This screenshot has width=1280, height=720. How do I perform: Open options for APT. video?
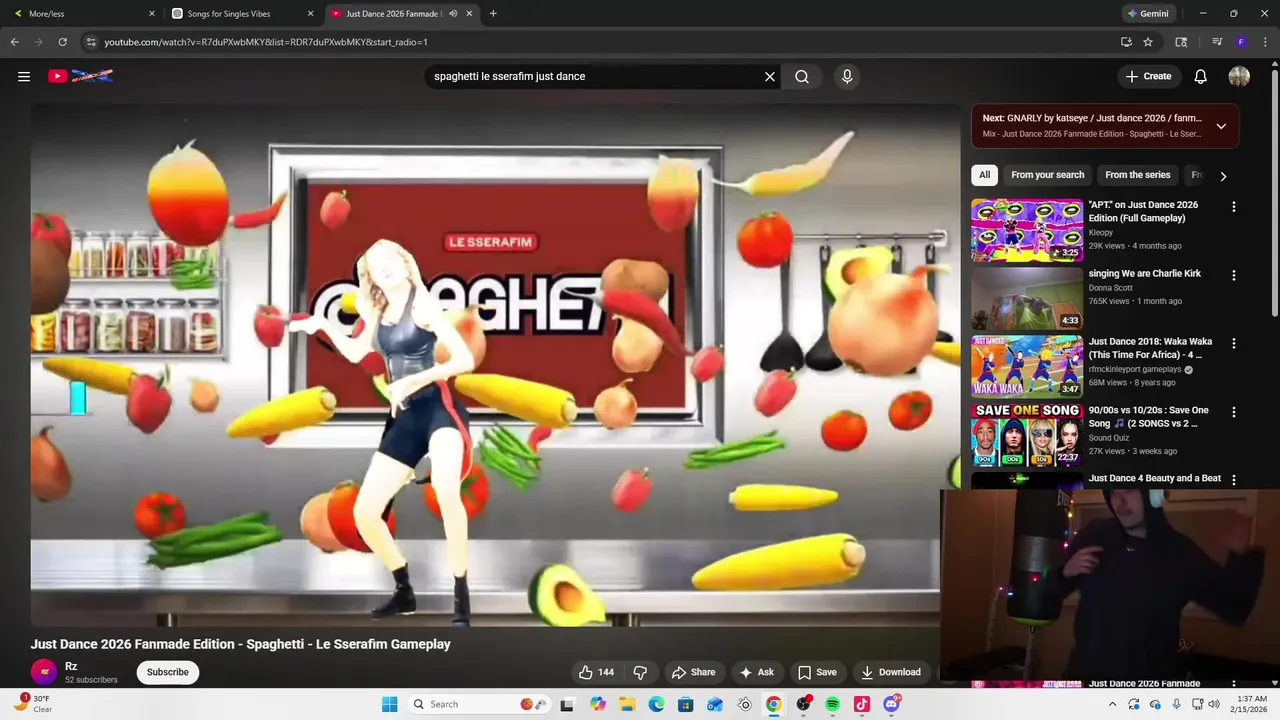pyautogui.click(x=1233, y=207)
